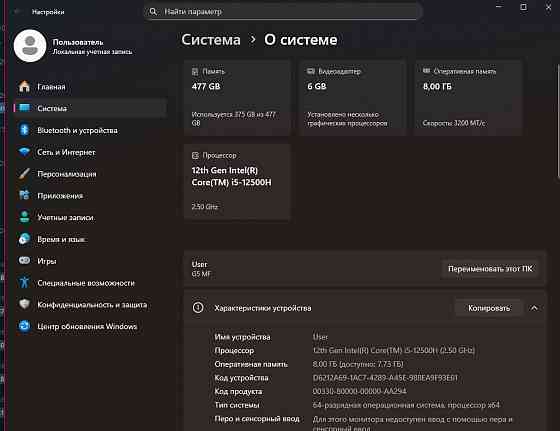The image size is (560, 431).
Task: Click the info icon beside Характеристики устройства
Action: point(198,308)
